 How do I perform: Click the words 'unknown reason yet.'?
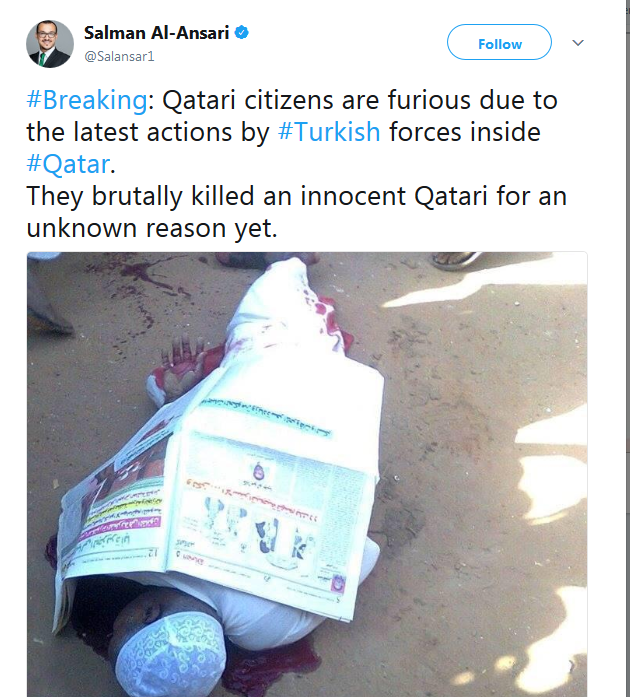pos(152,228)
